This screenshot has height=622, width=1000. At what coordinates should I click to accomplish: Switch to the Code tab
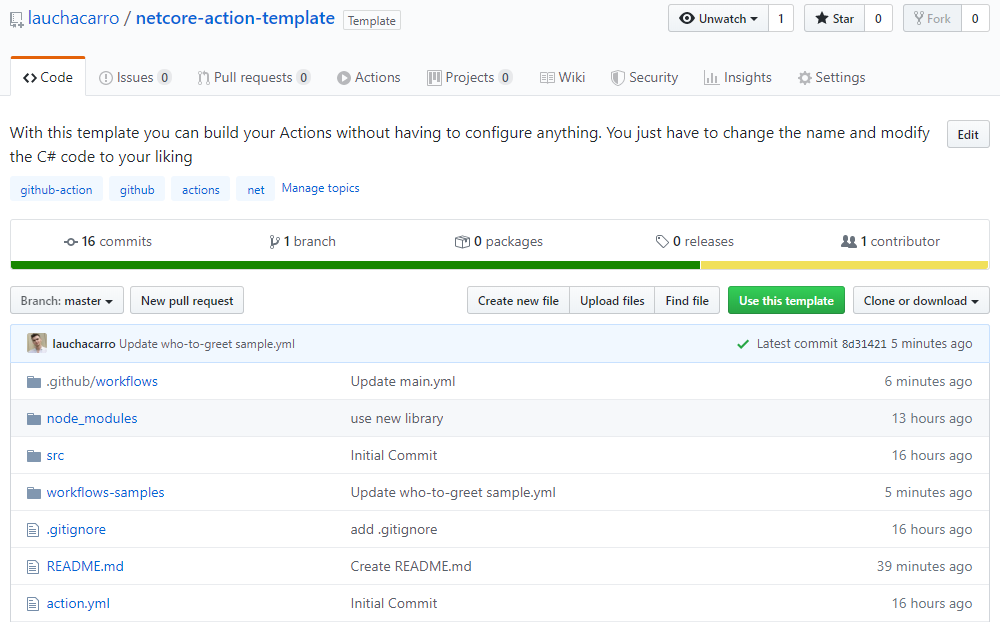(48, 77)
